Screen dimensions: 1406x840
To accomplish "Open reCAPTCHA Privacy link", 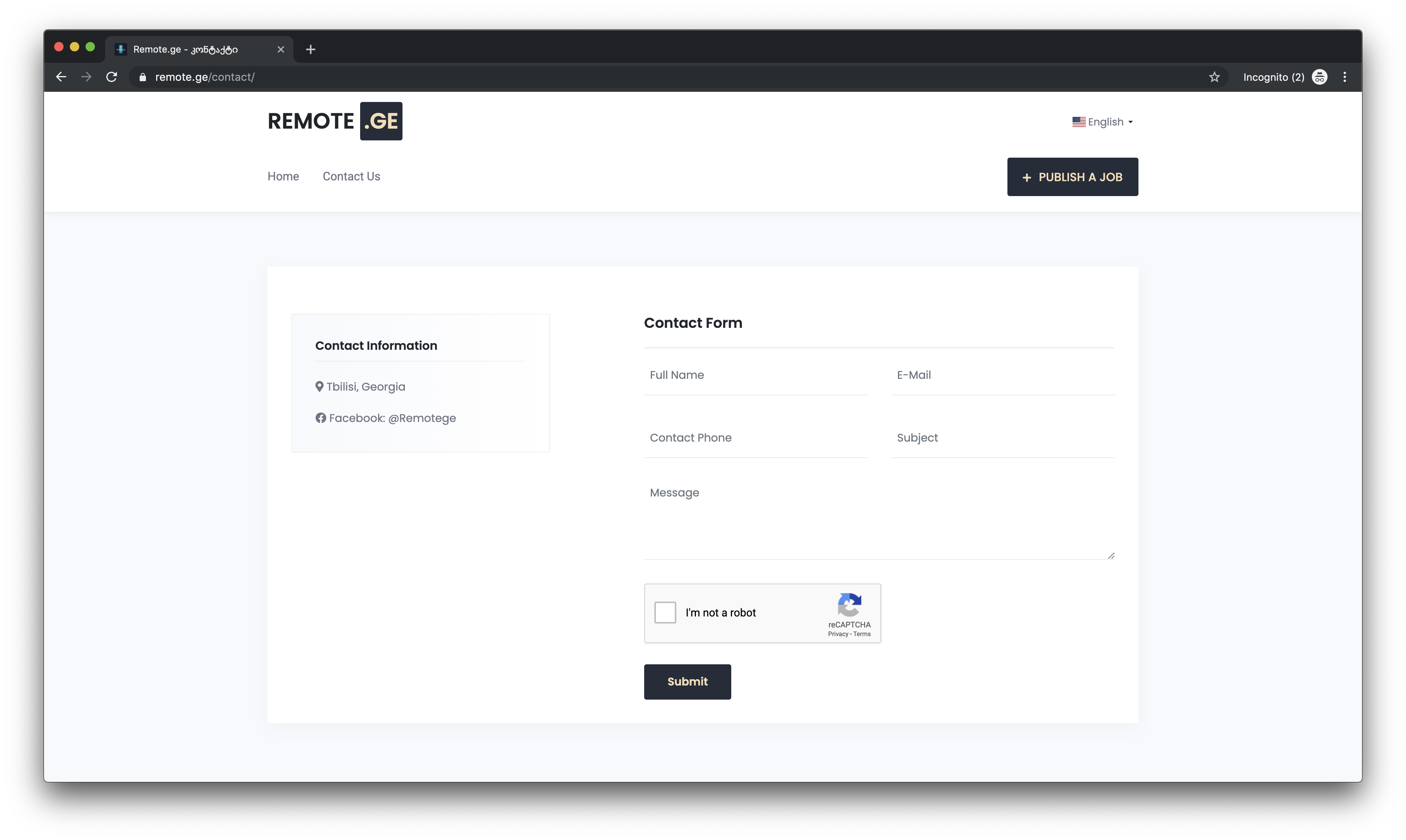I will 838,634.
